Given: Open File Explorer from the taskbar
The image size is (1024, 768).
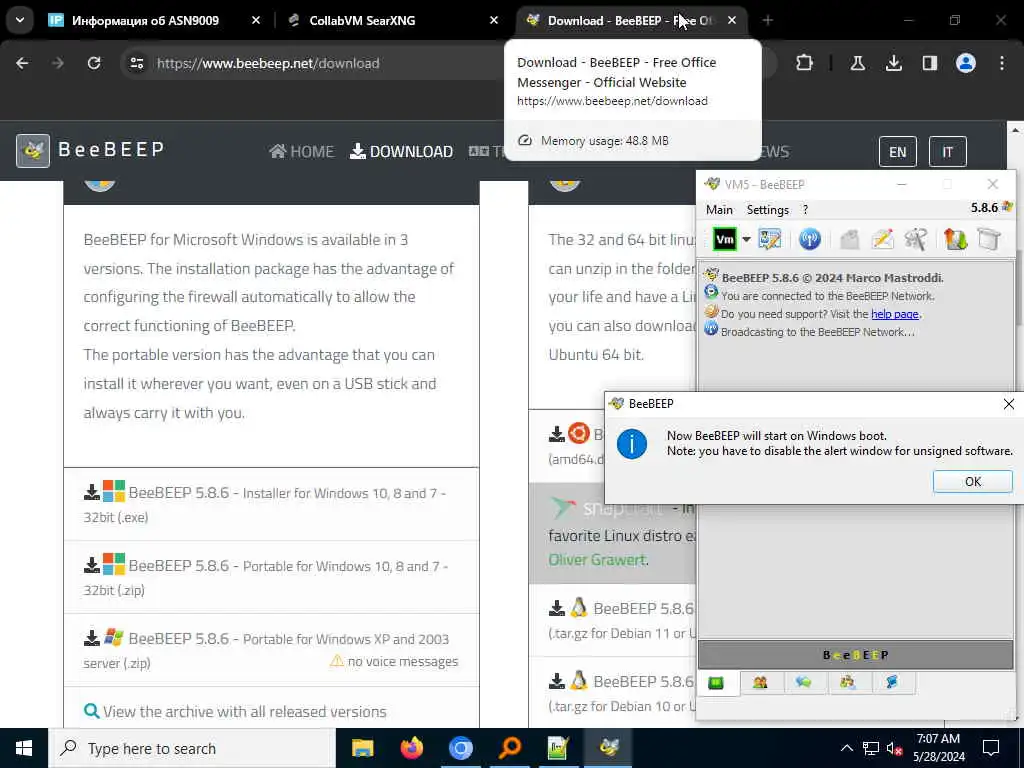Looking at the screenshot, I should [x=362, y=748].
